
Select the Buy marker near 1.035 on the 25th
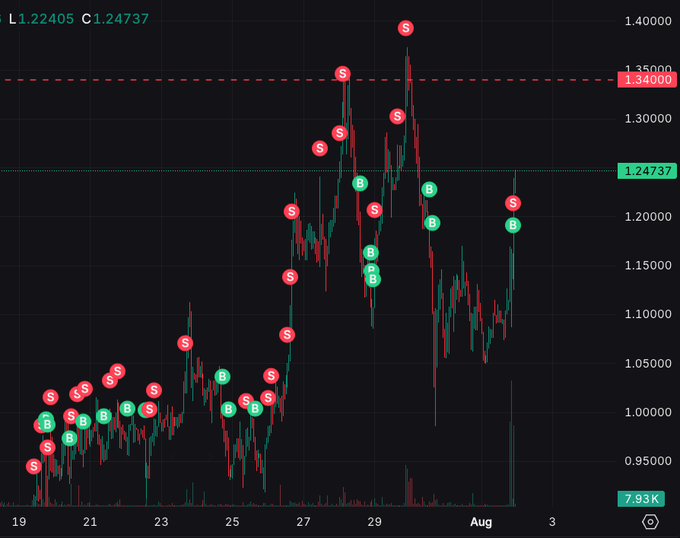pyautogui.click(x=222, y=377)
